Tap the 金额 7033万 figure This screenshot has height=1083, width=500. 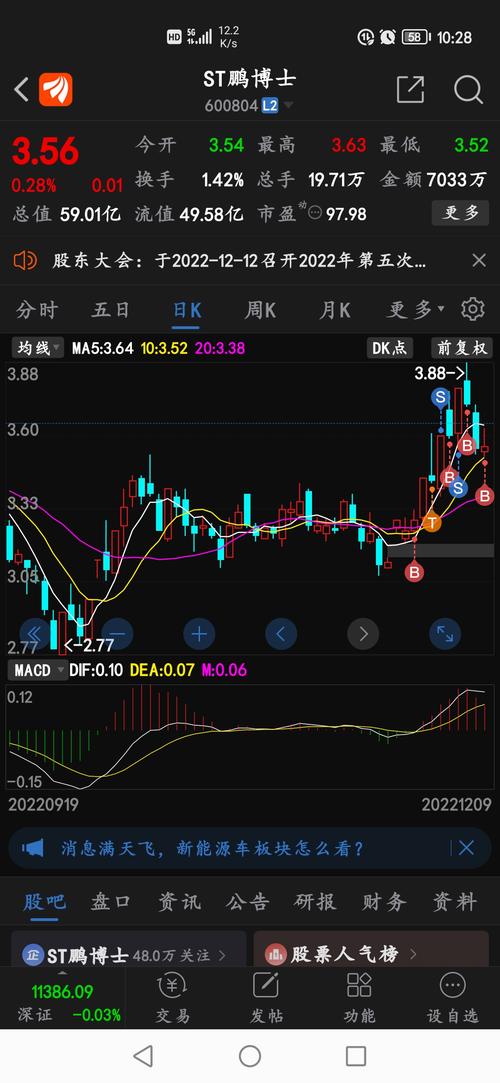[x=434, y=180]
